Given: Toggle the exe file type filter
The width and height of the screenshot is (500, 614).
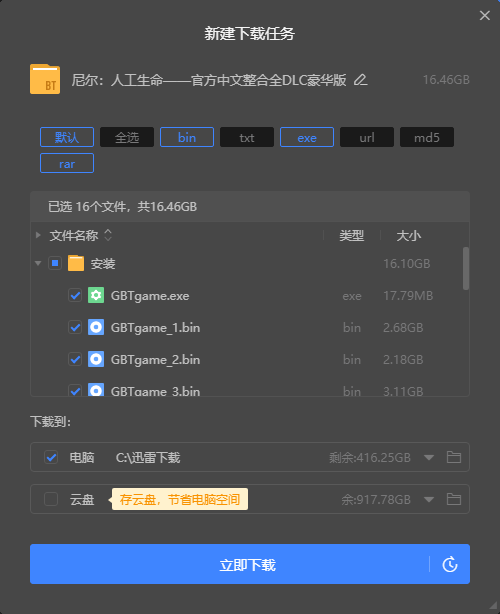Looking at the screenshot, I should (307, 137).
